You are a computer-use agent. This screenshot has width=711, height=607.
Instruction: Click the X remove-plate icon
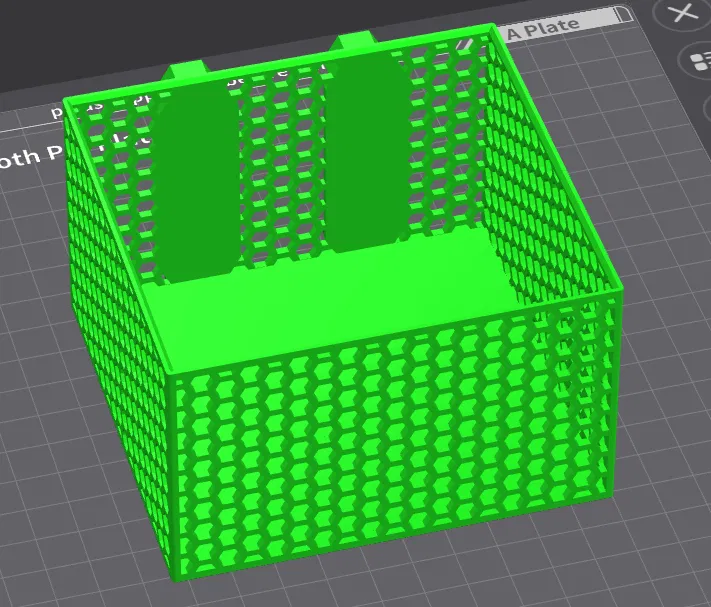[684, 13]
